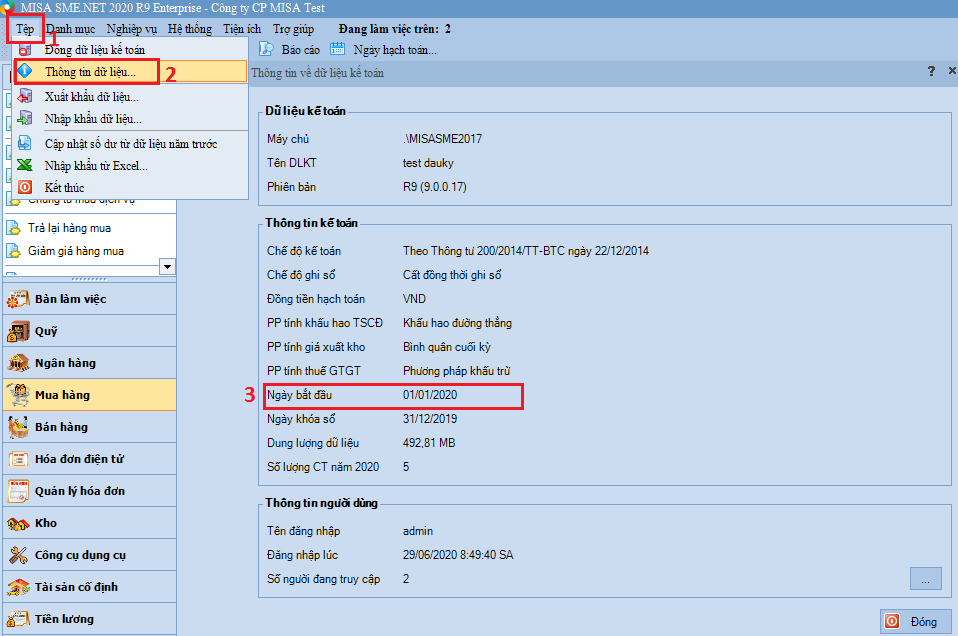Viewport: 958px width, 636px height.
Task: Click the Báo cáo toolbar icon
Action: [266, 49]
